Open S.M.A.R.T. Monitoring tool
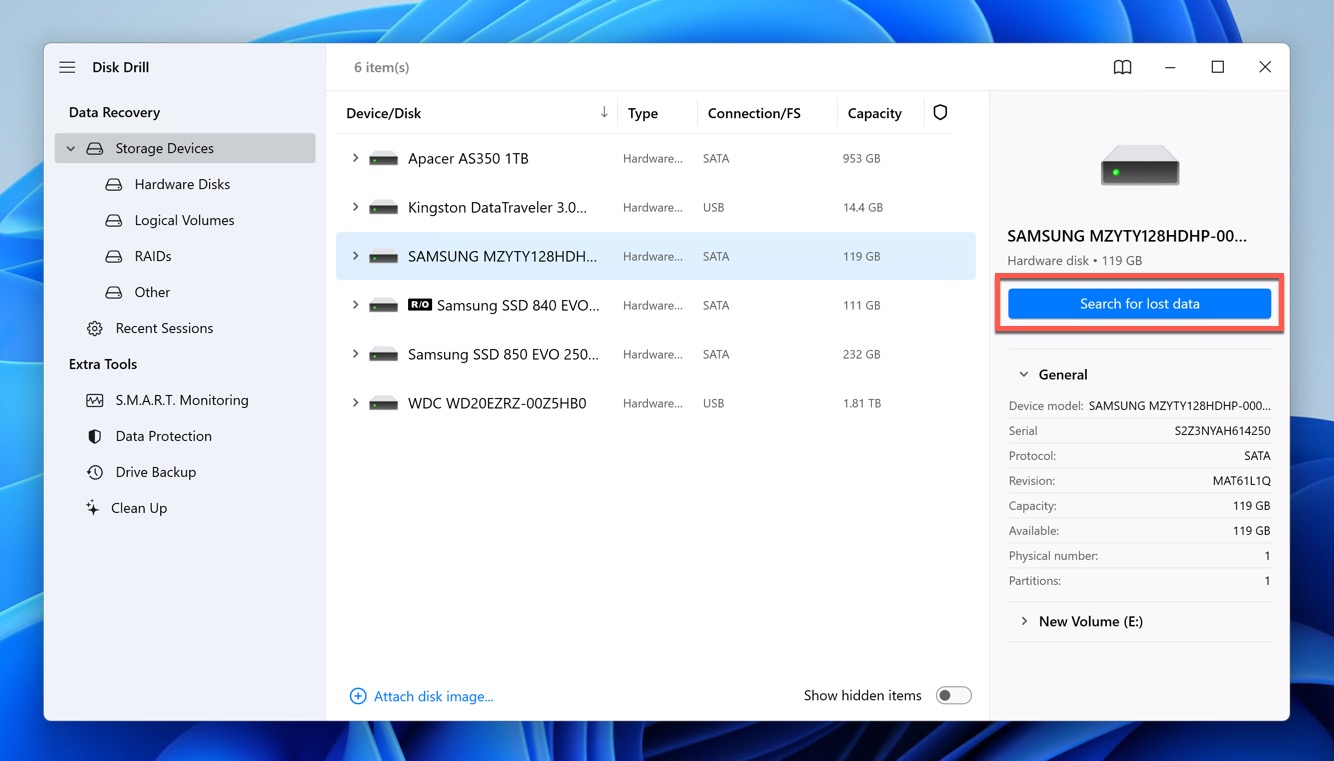 point(181,400)
